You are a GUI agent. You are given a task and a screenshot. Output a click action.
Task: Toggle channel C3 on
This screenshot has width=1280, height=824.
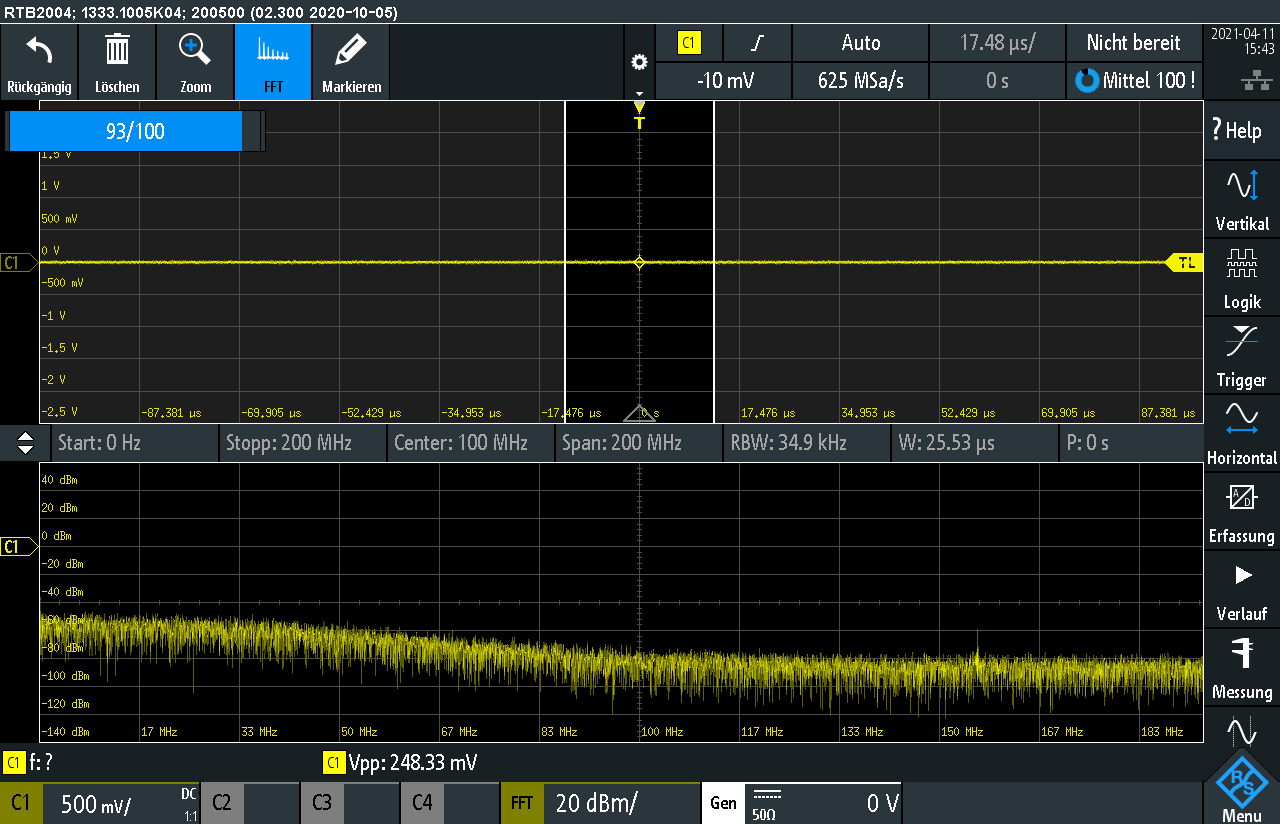[350, 803]
